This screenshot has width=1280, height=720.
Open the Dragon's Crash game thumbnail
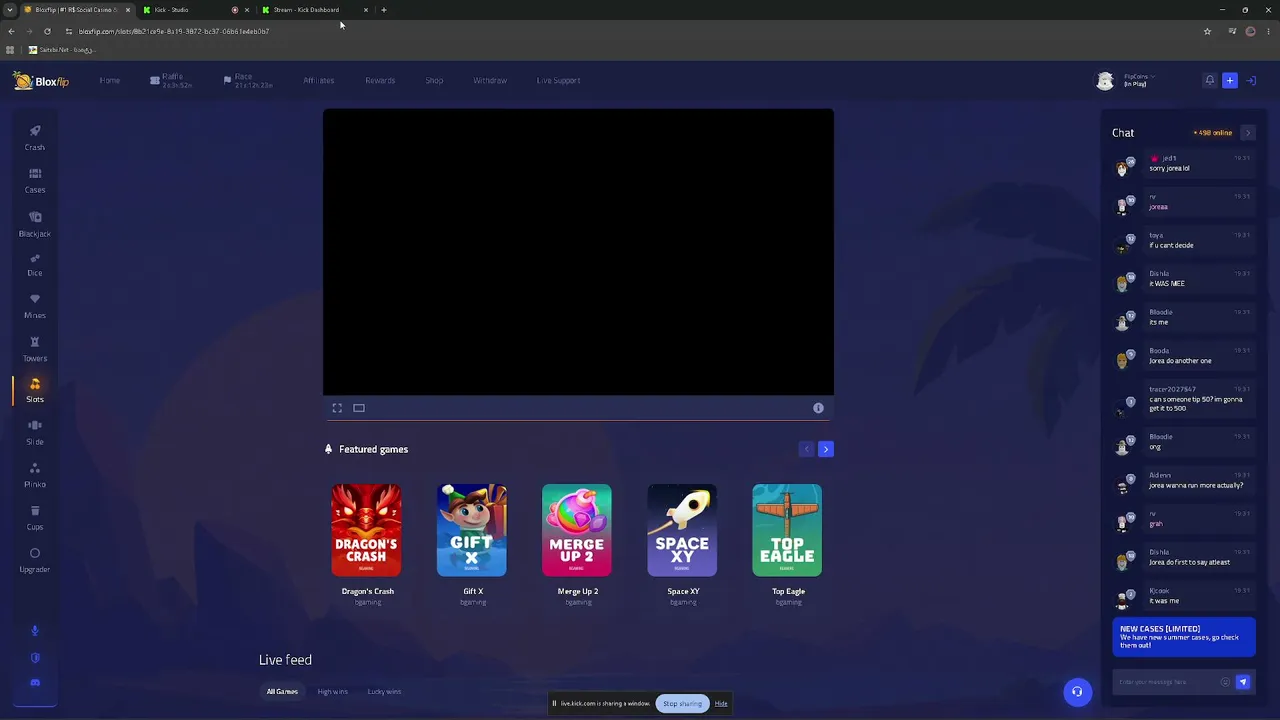coord(367,530)
